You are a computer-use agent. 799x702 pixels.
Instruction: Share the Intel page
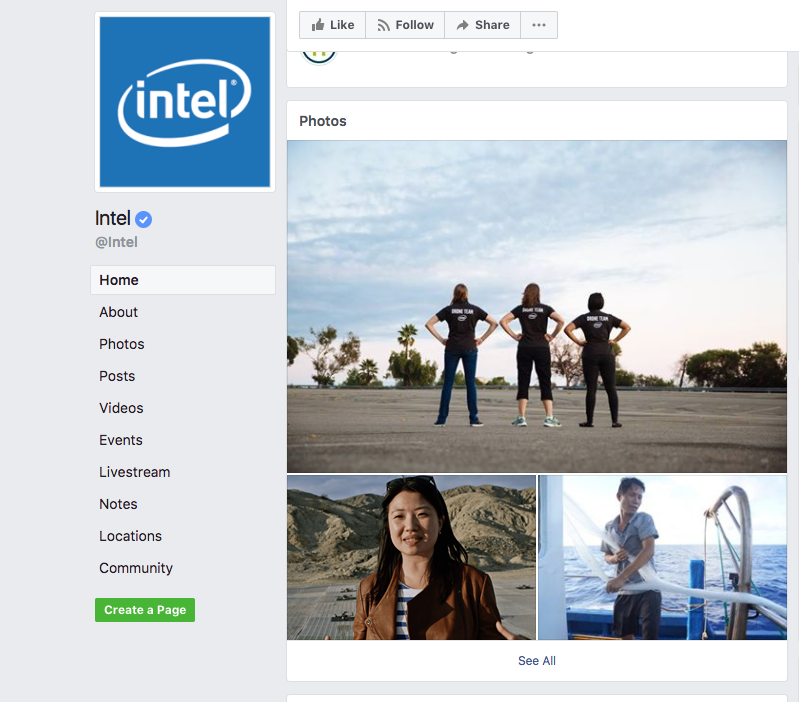[483, 25]
